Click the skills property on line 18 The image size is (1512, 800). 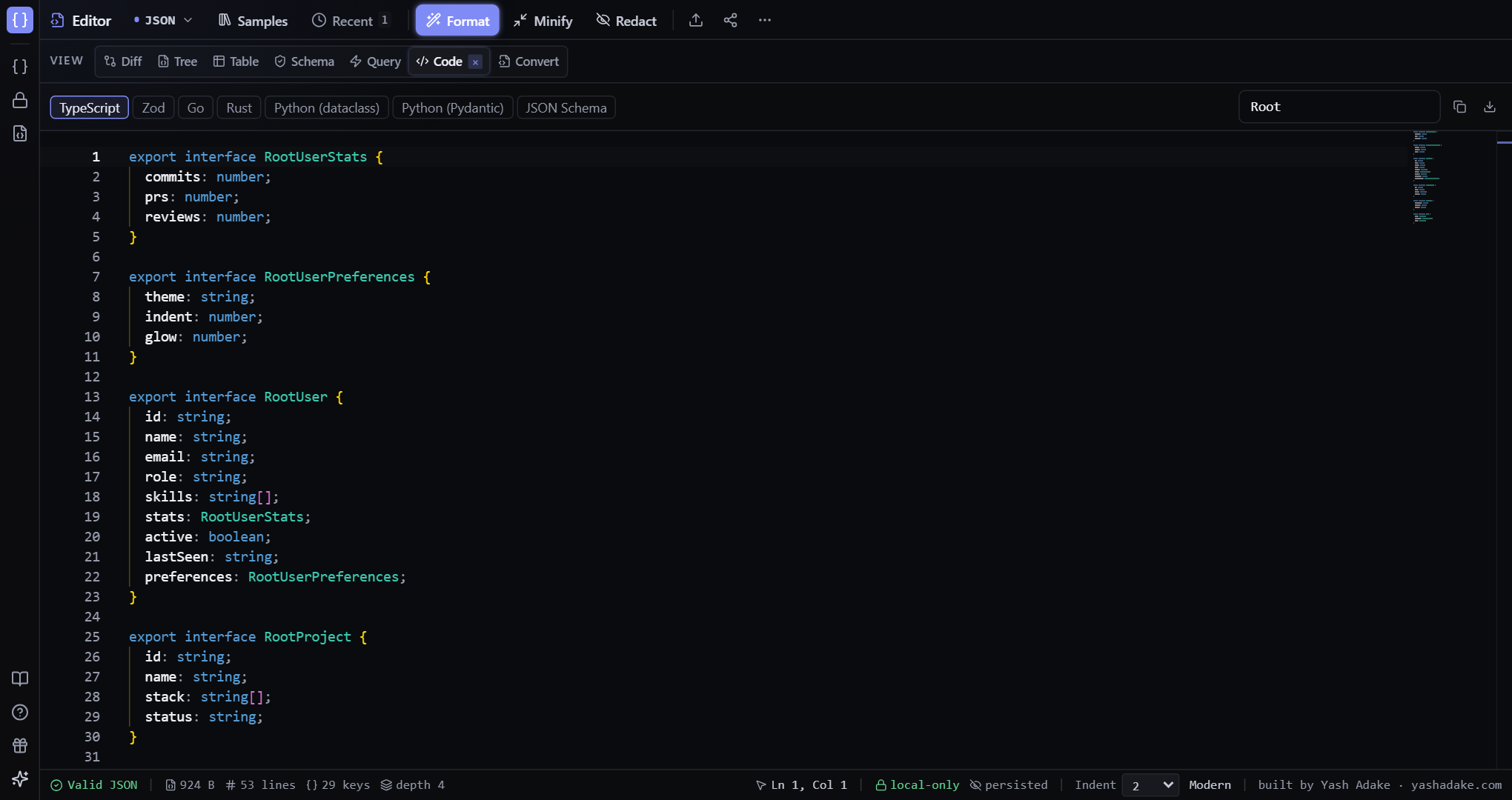click(168, 497)
